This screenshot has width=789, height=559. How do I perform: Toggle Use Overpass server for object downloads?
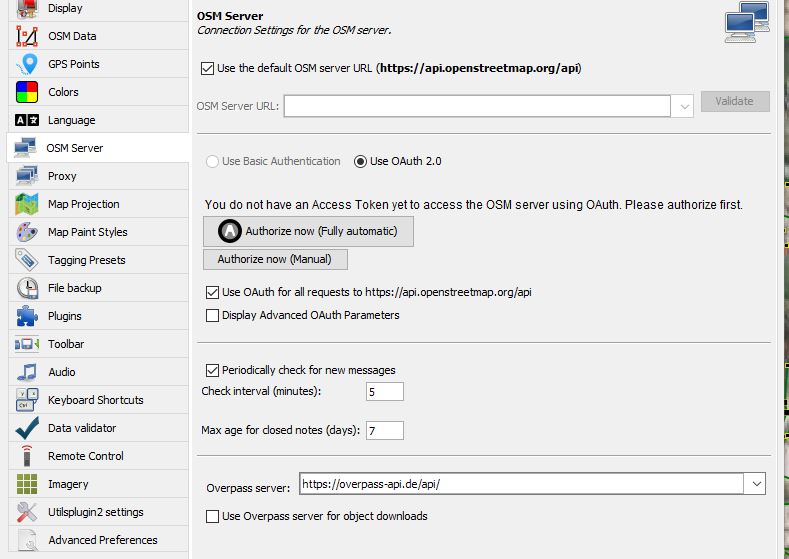212,517
